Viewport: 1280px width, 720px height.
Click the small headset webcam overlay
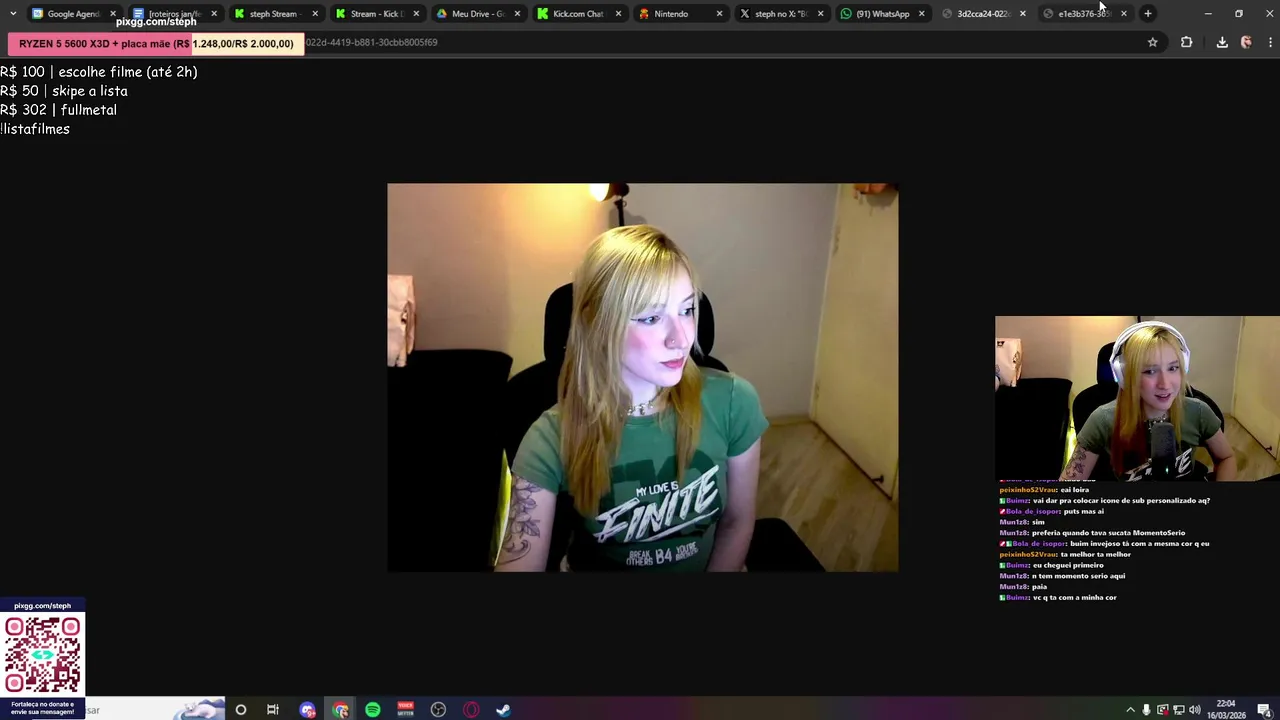coord(1137,398)
